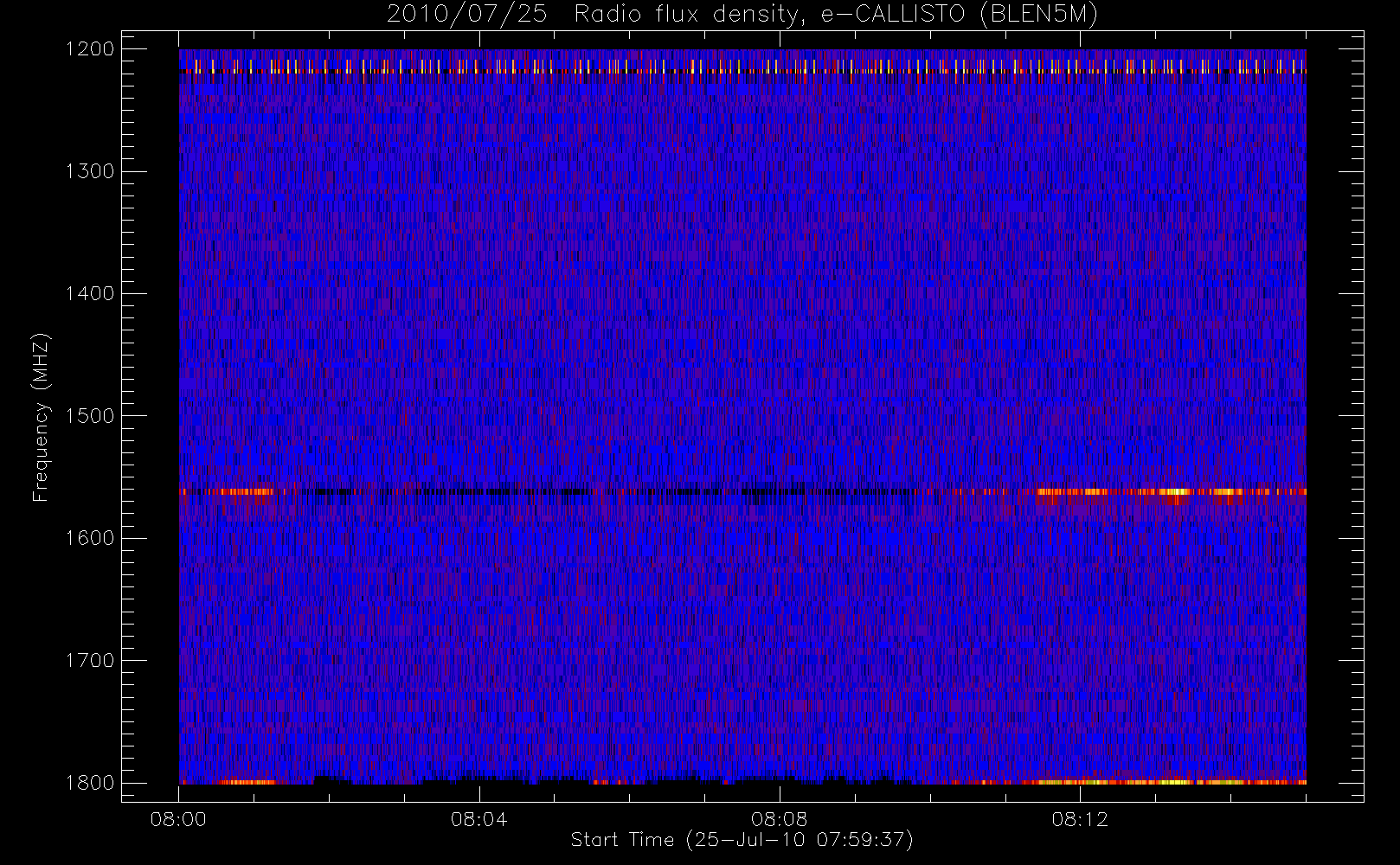
Task: Click the 08:00 time tick label
Action: point(178,819)
